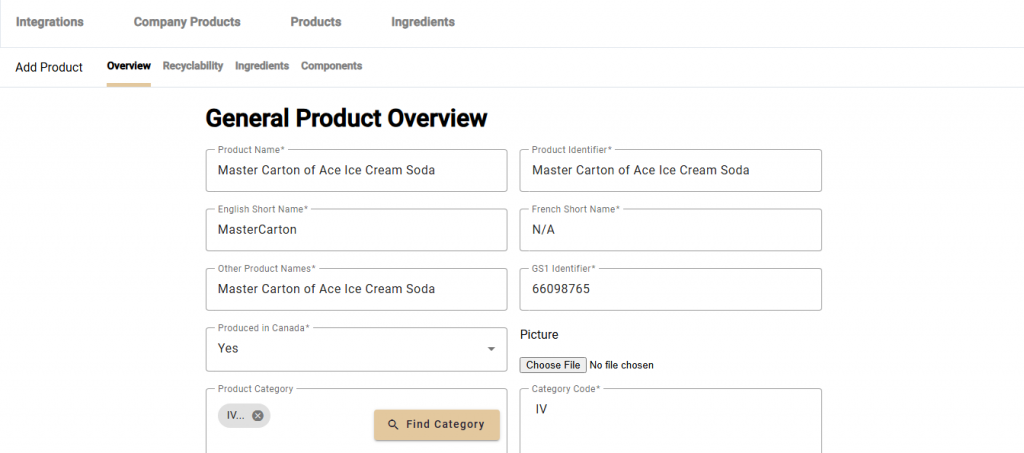Focus the Product Identifier field
1024x453 pixels.
[670, 171]
